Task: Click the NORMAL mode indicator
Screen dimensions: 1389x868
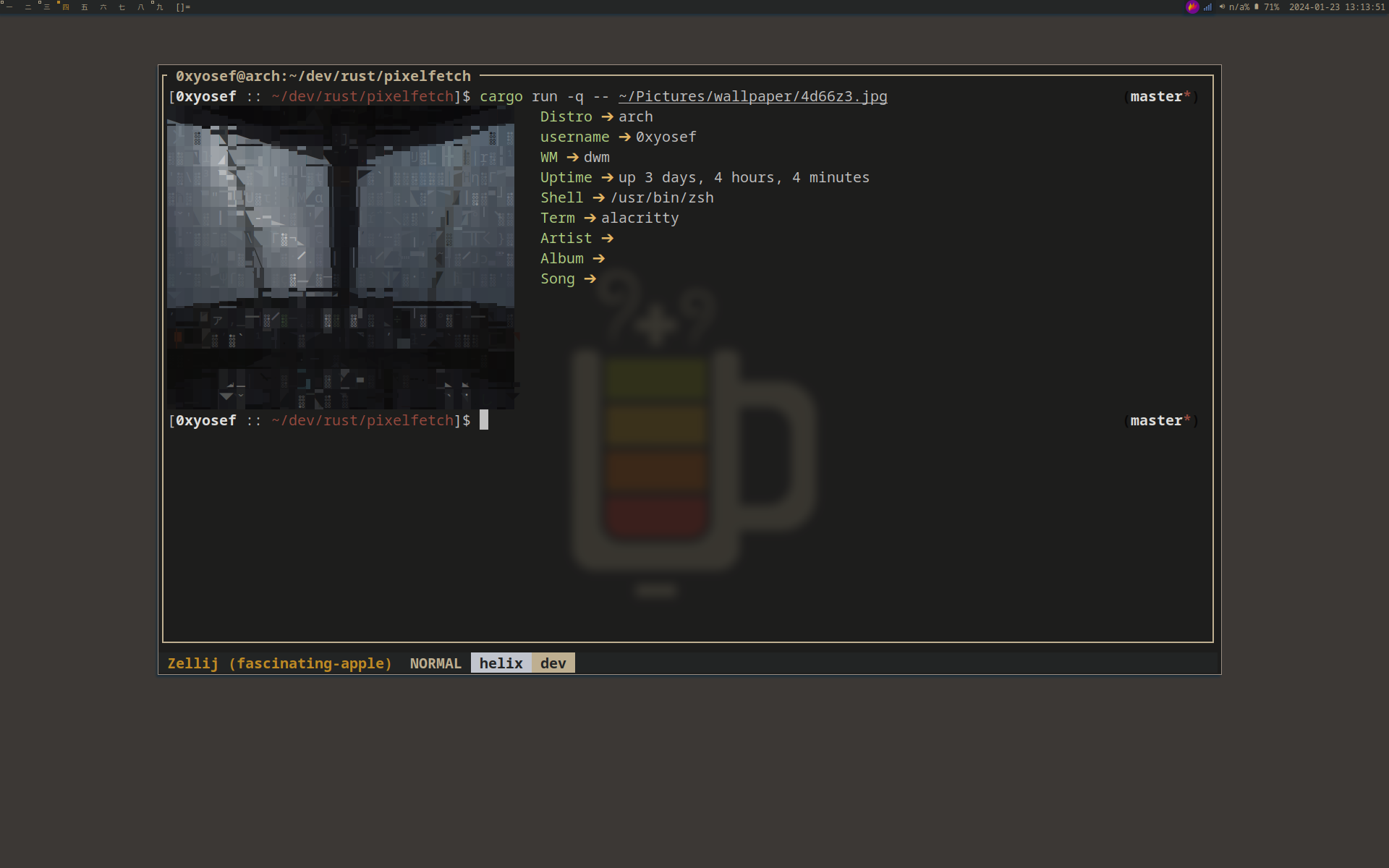Action: coord(436,663)
